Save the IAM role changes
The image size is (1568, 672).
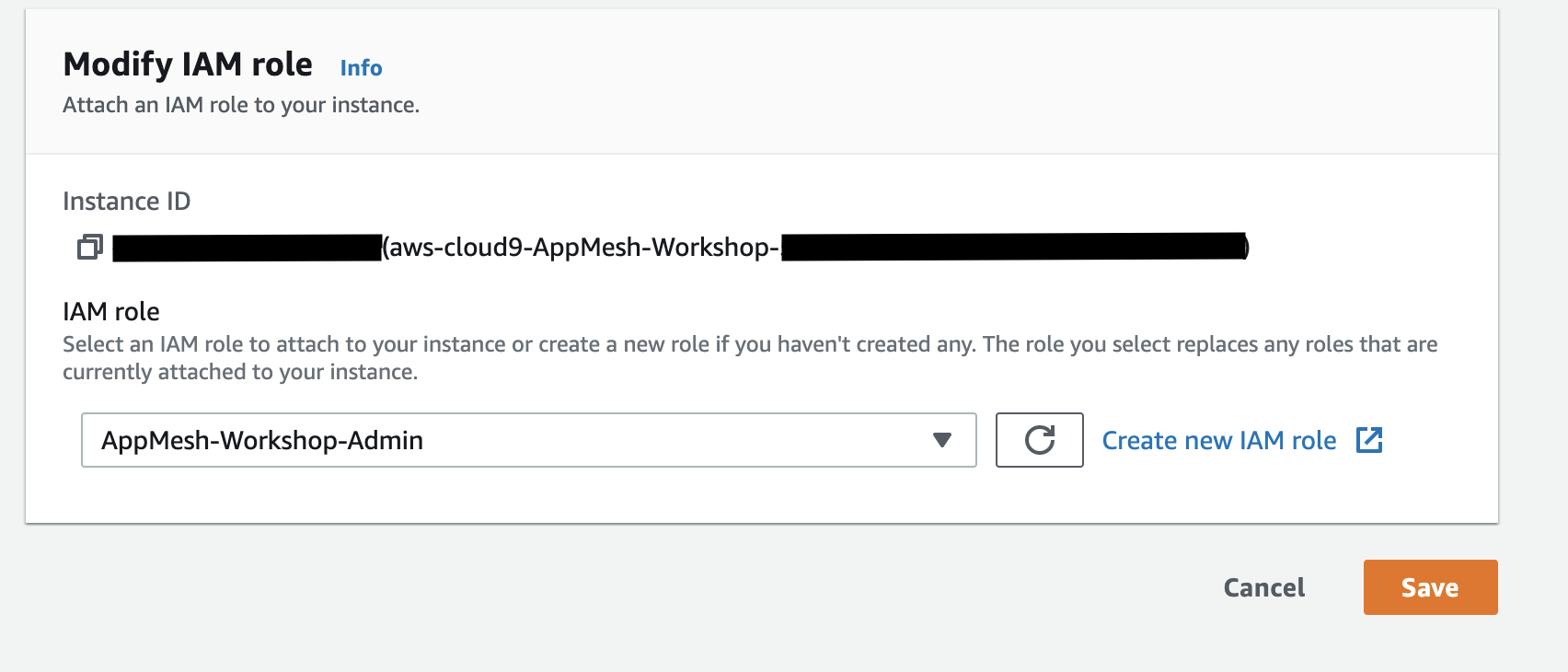(1430, 587)
